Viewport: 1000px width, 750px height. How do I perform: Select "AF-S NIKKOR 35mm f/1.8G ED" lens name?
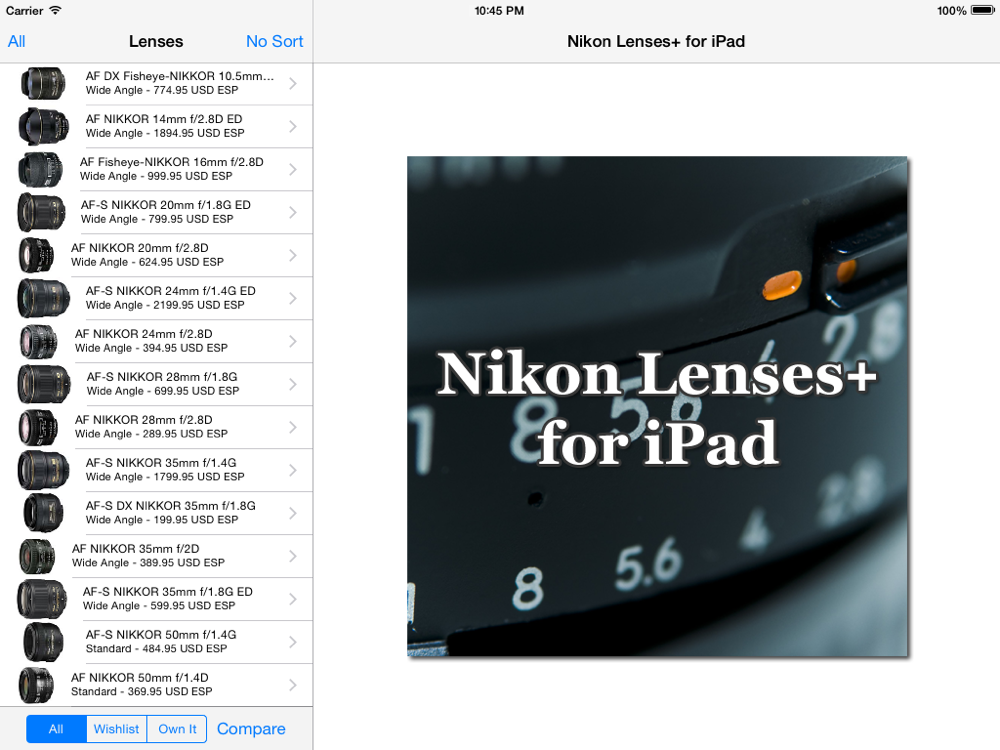[x=168, y=591]
